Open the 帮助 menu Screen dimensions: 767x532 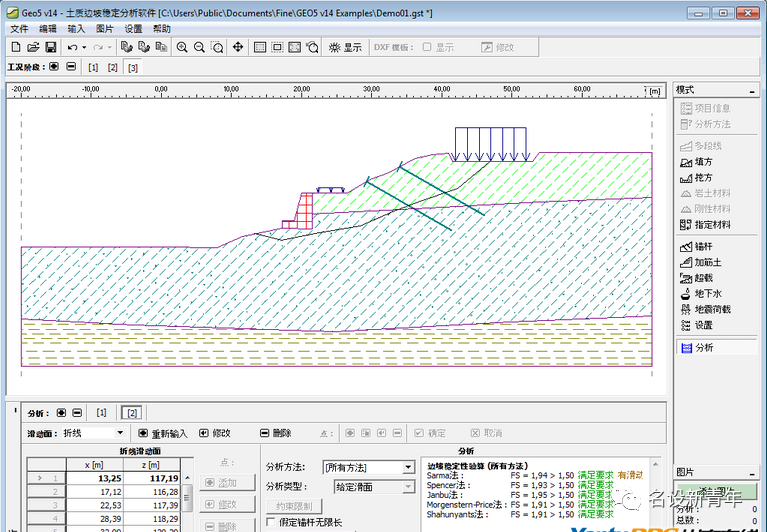pyautogui.click(x=161, y=29)
